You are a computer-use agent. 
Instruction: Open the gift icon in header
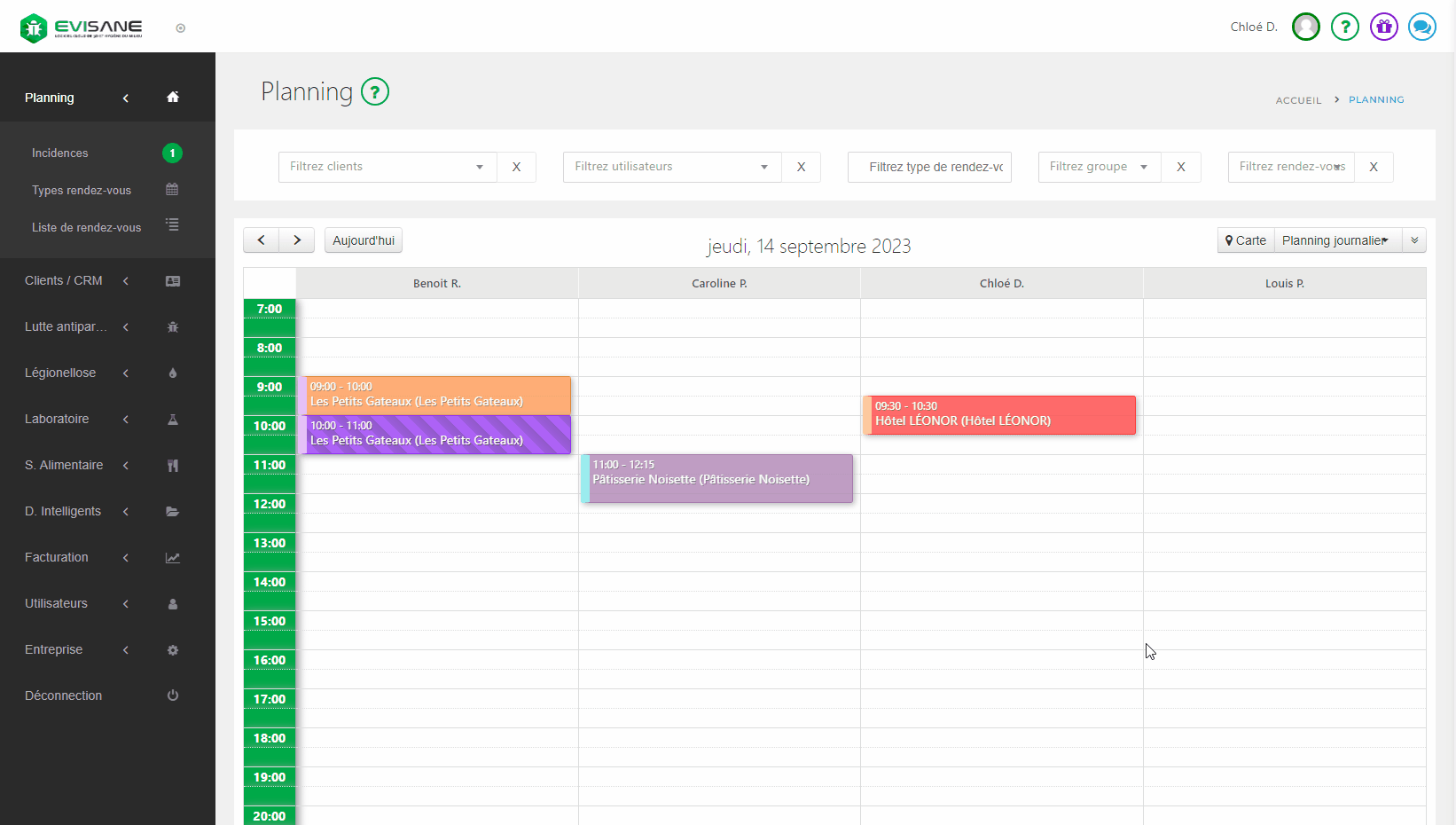(x=1383, y=27)
